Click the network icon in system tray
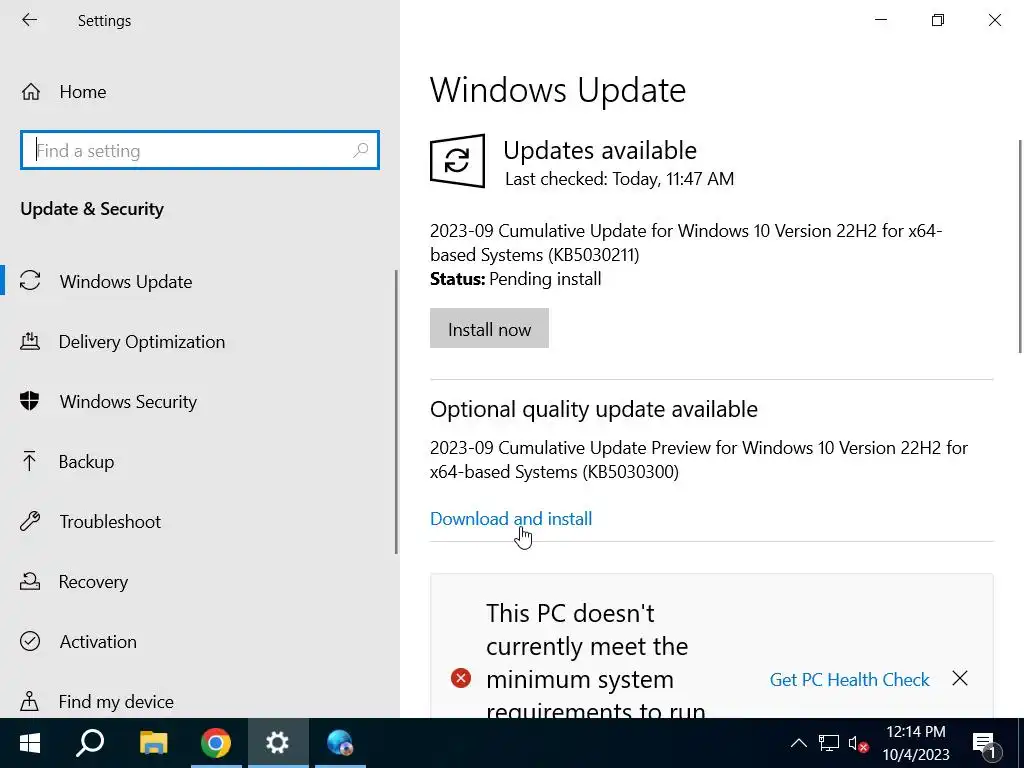 tap(829, 743)
